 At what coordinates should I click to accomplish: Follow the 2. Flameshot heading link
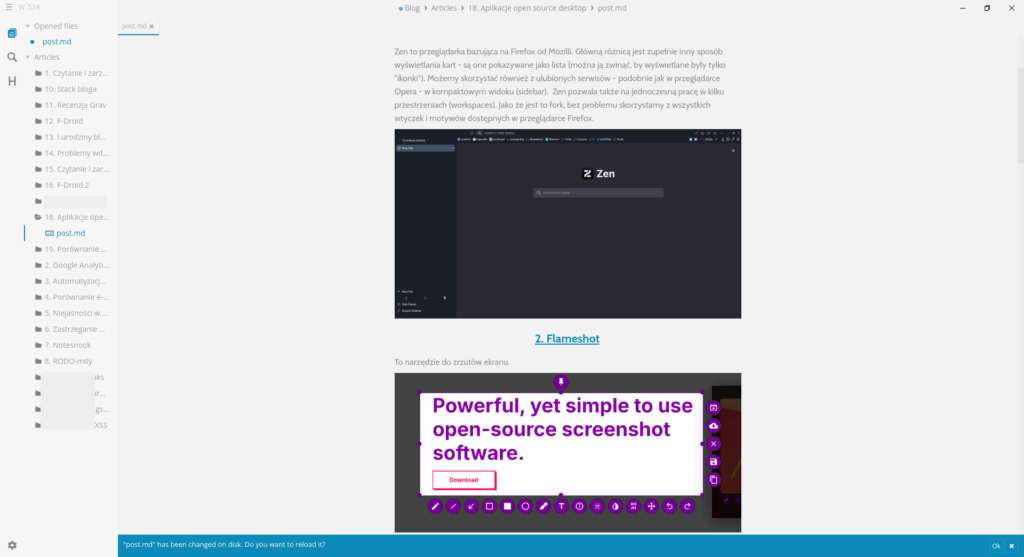tap(567, 339)
